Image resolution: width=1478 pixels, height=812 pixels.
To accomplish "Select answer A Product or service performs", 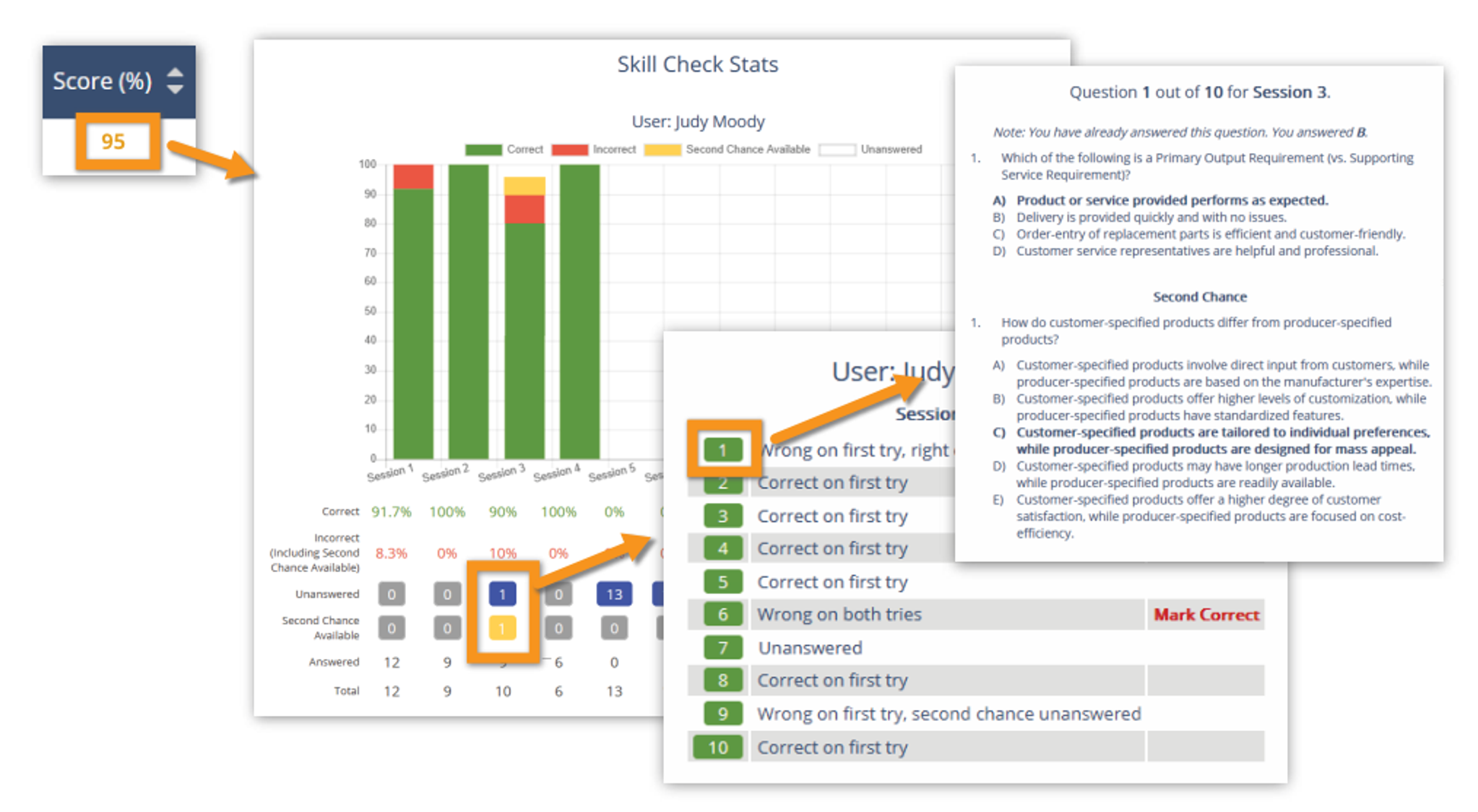I will pos(1171,200).
